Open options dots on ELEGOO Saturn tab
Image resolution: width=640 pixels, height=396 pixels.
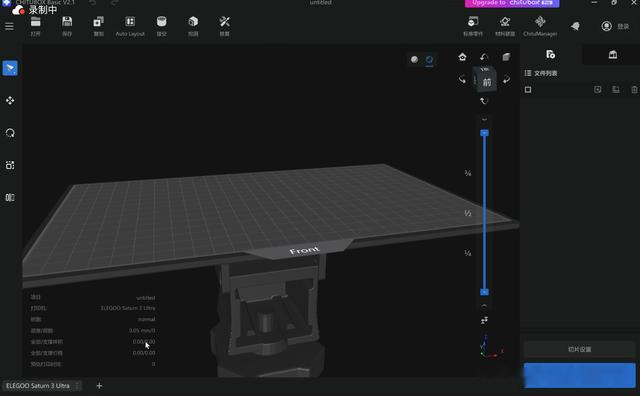tap(78, 386)
